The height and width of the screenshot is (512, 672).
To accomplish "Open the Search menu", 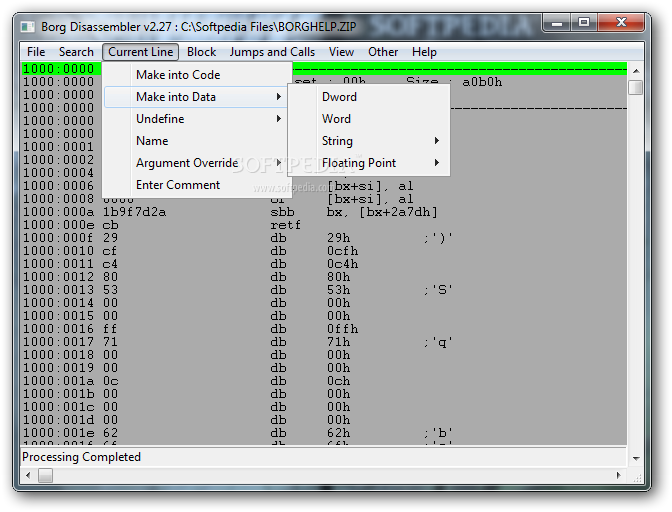I will click(76, 52).
